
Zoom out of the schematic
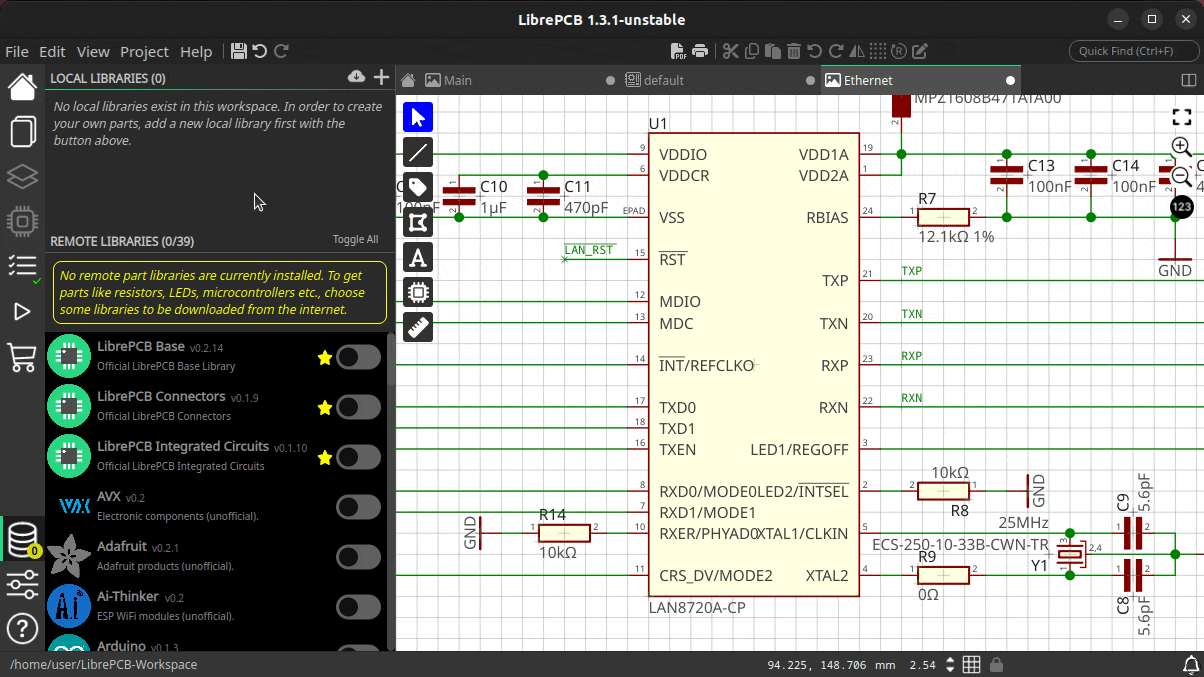[1181, 177]
